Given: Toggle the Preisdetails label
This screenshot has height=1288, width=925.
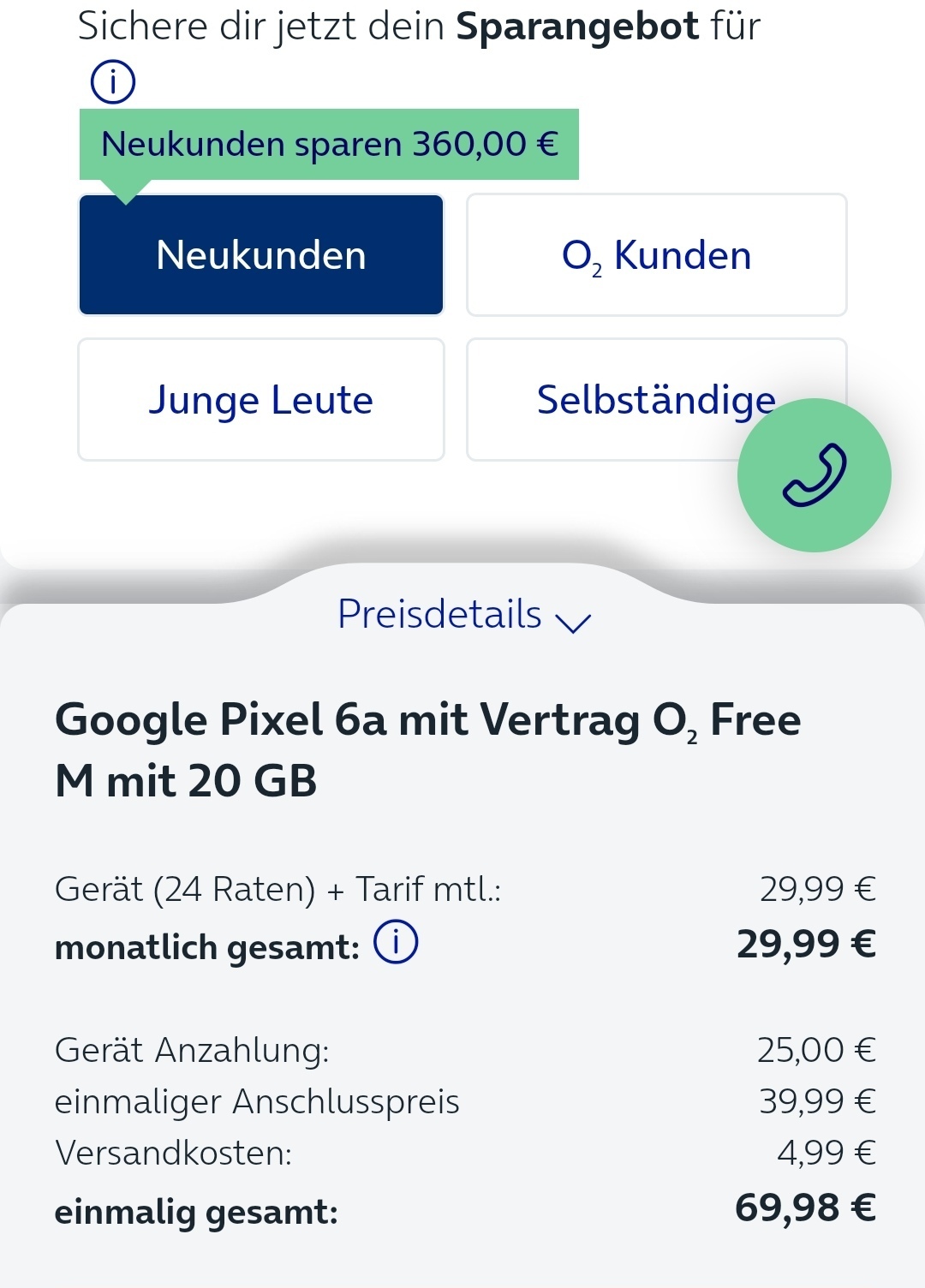Looking at the screenshot, I should [439, 614].
